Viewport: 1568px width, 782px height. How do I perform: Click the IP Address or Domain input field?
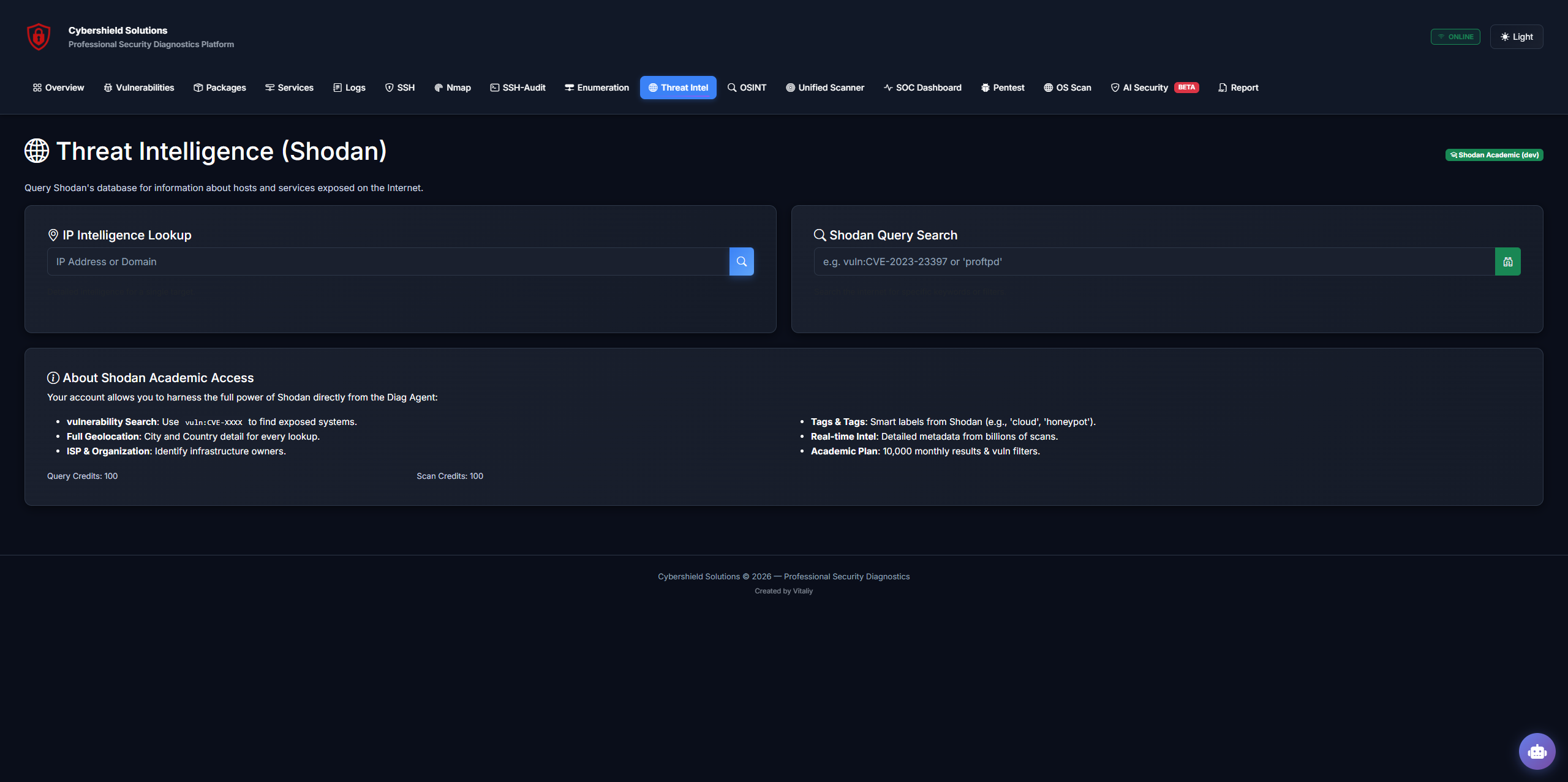click(x=386, y=261)
